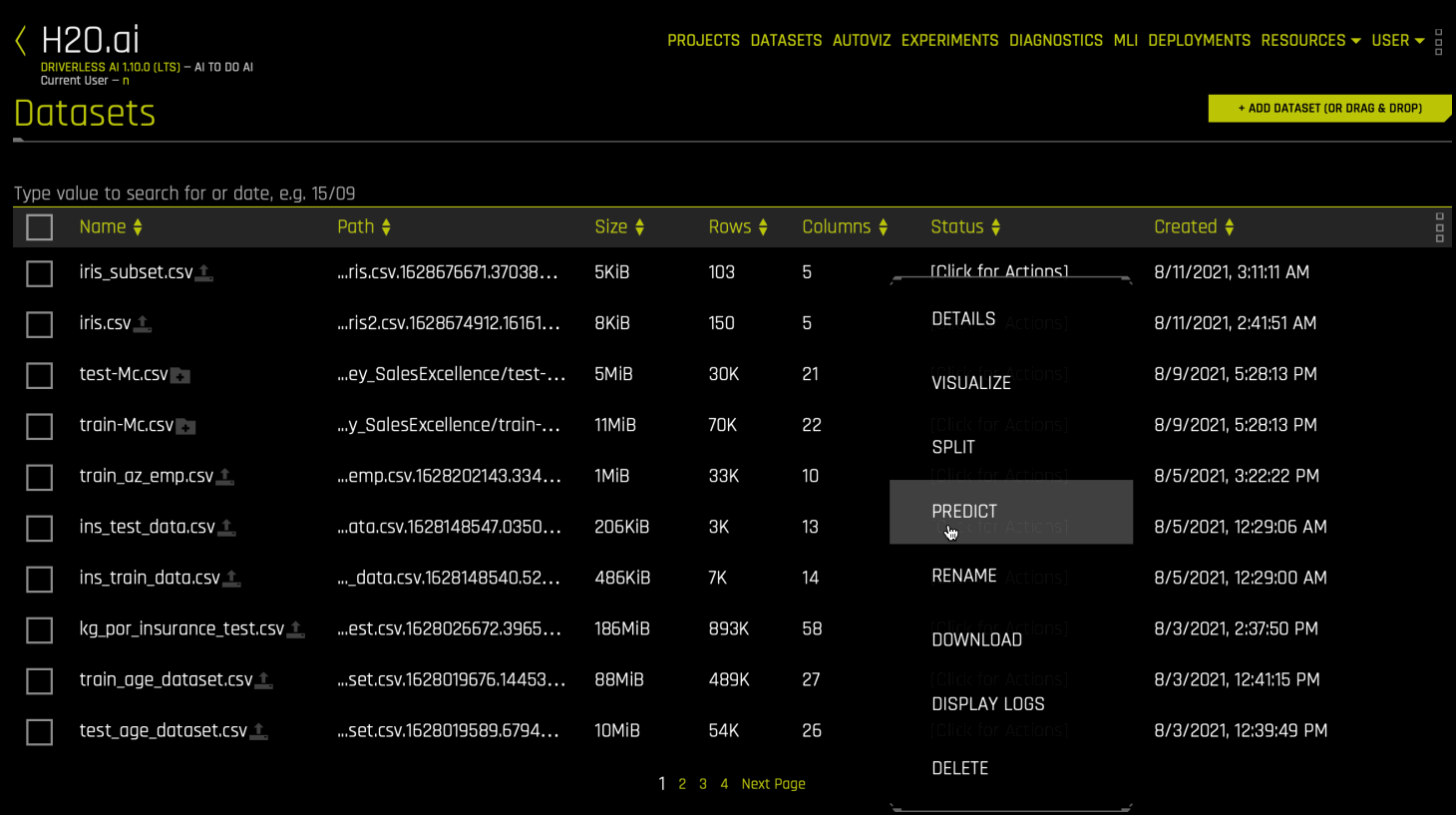Screen dimensions: 1456x815
Task: Check the iris.csv row checkbox
Action: pyautogui.click(x=39, y=324)
